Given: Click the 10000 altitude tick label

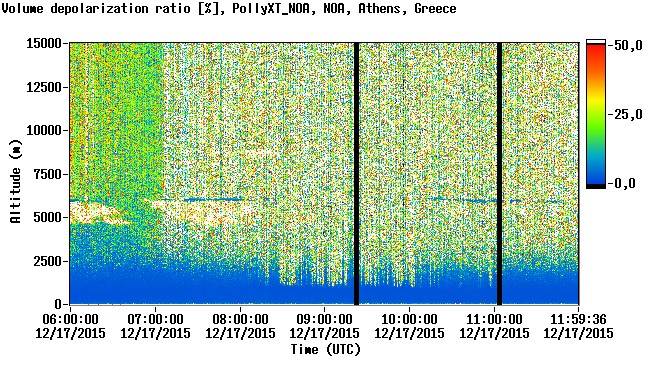Looking at the screenshot, I should click(x=44, y=130).
